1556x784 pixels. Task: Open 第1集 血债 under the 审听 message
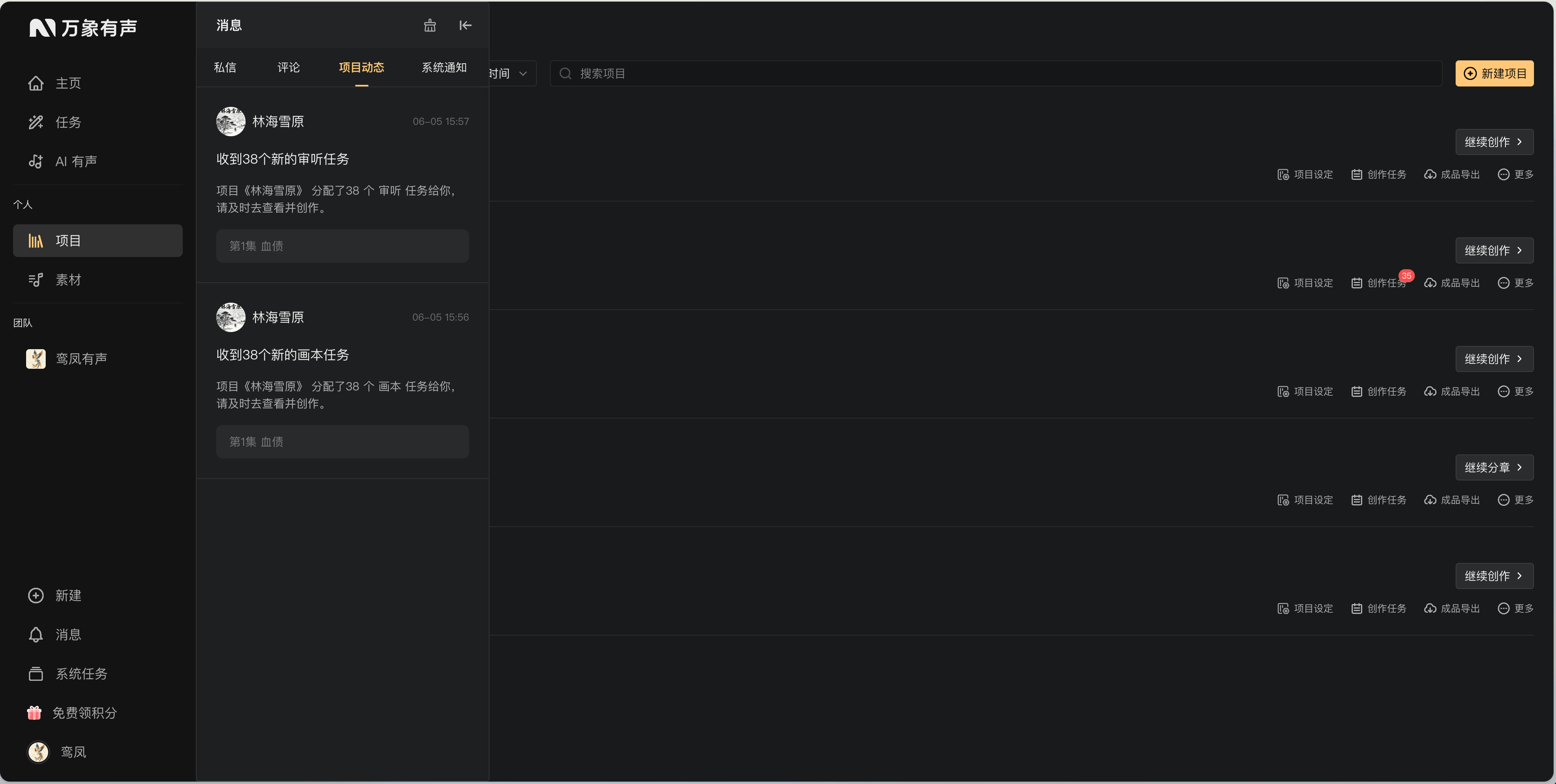[x=342, y=246]
